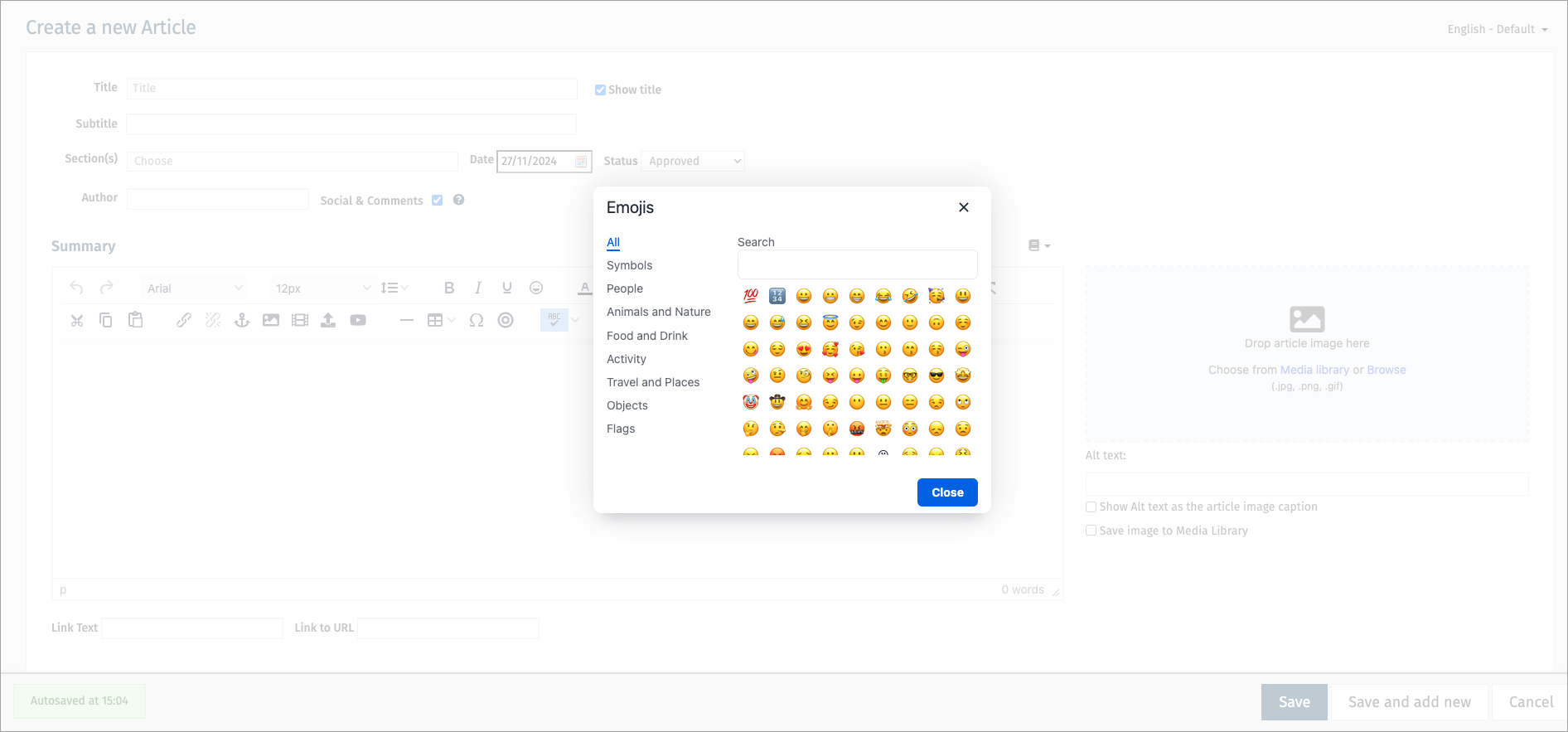Select the All emoji category
1568x732 pixels.
coord(613,242)
